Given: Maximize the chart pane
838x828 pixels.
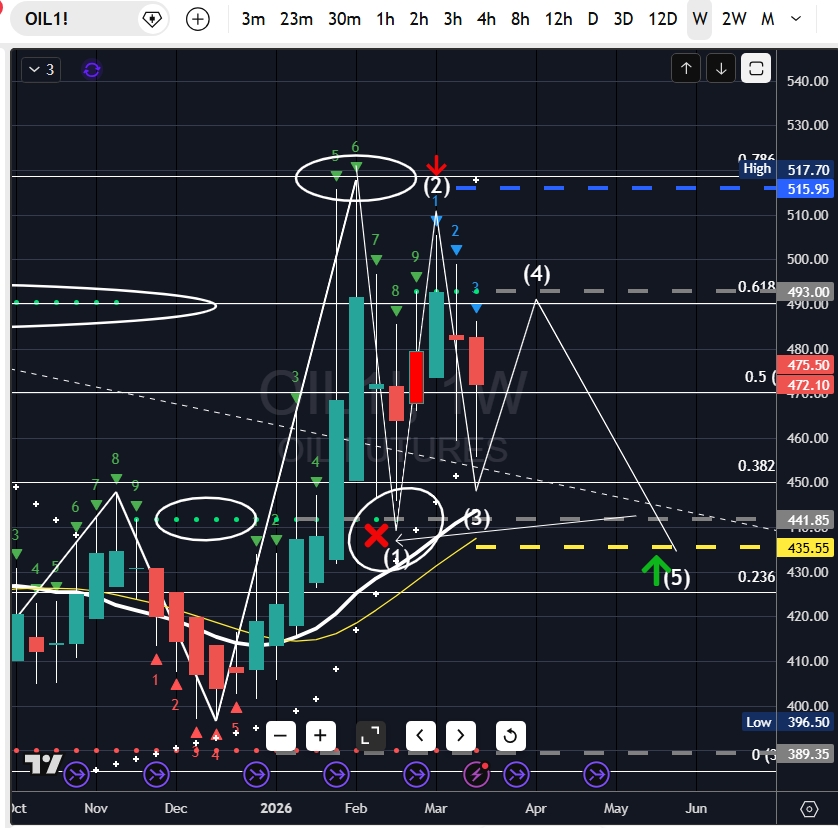Looking at the screenshot, I should pyautogui.click(x=756, y=68).
